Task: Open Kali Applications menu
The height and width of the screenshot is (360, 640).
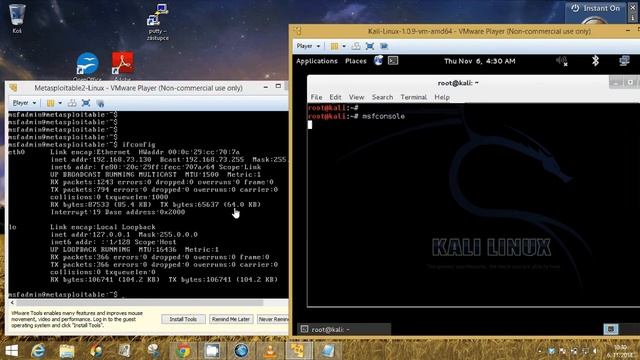Action: 317,61
